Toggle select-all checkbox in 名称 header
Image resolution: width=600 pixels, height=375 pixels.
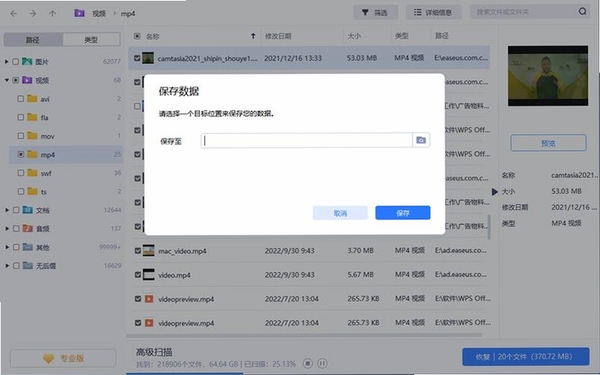pos(137,36)
